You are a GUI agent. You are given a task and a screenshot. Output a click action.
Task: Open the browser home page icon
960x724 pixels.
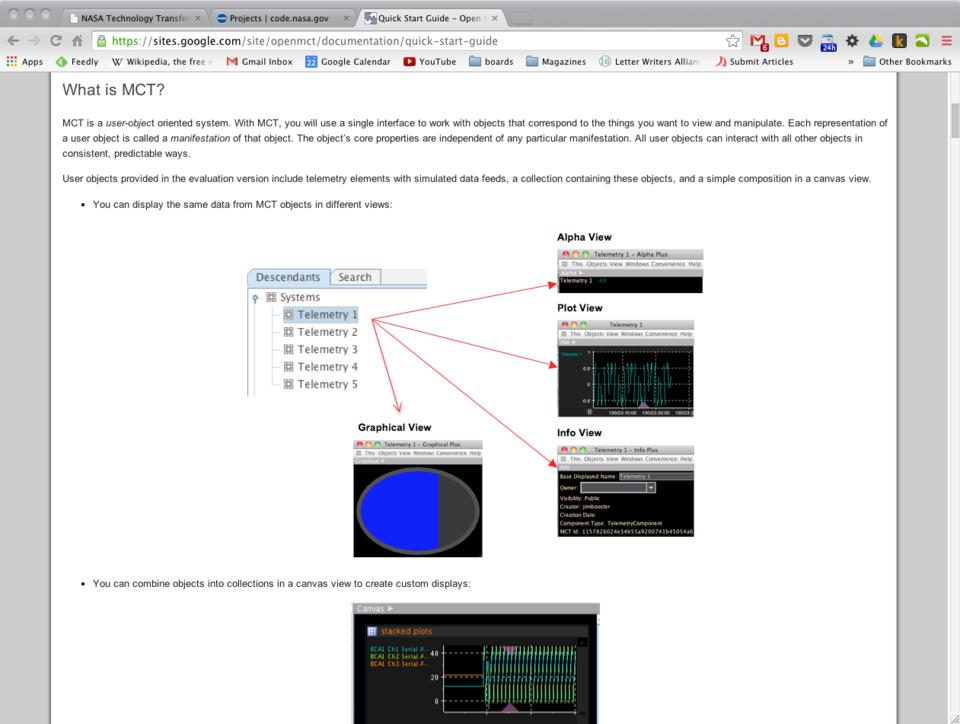click(77, 41)
